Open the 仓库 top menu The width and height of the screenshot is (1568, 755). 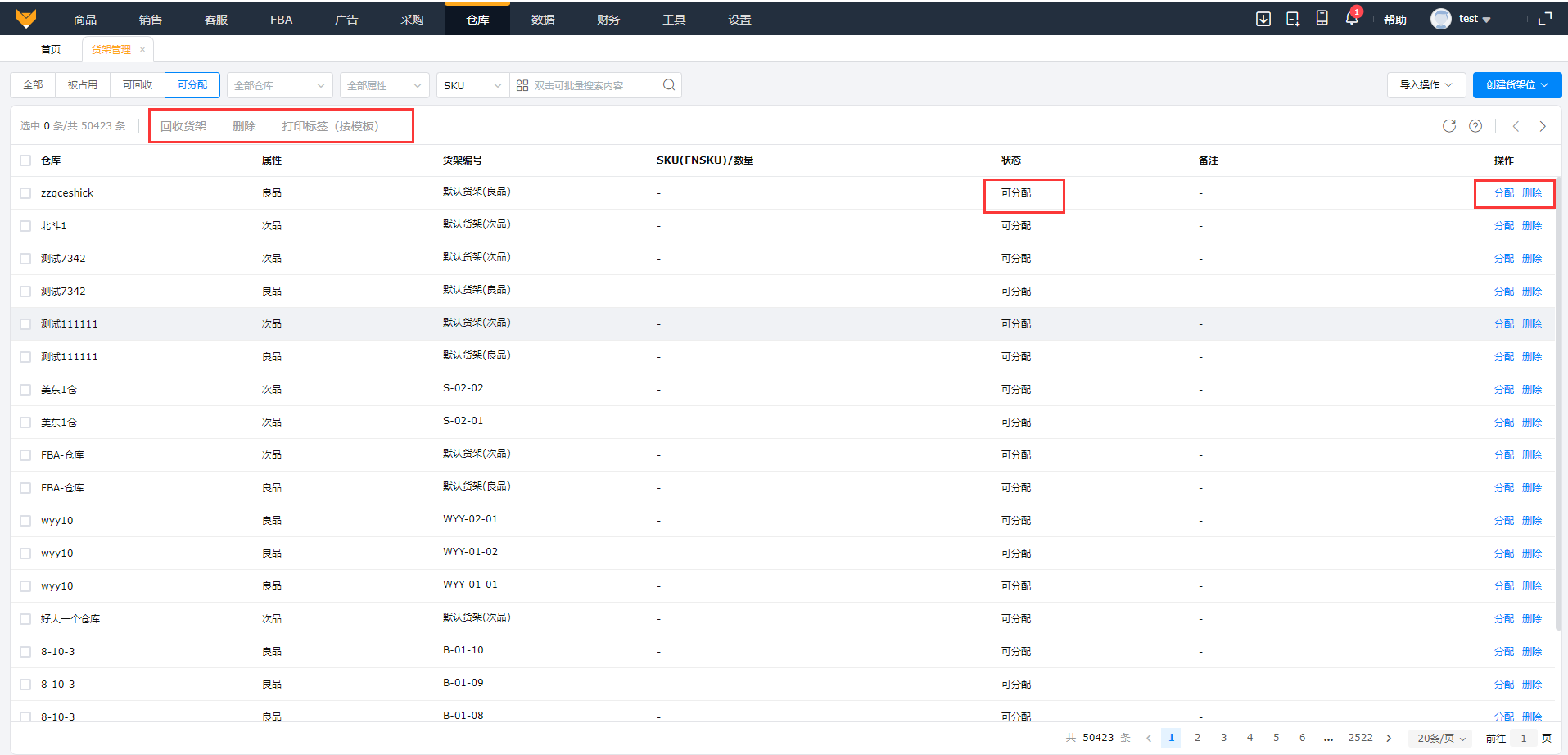click(477, 19)
